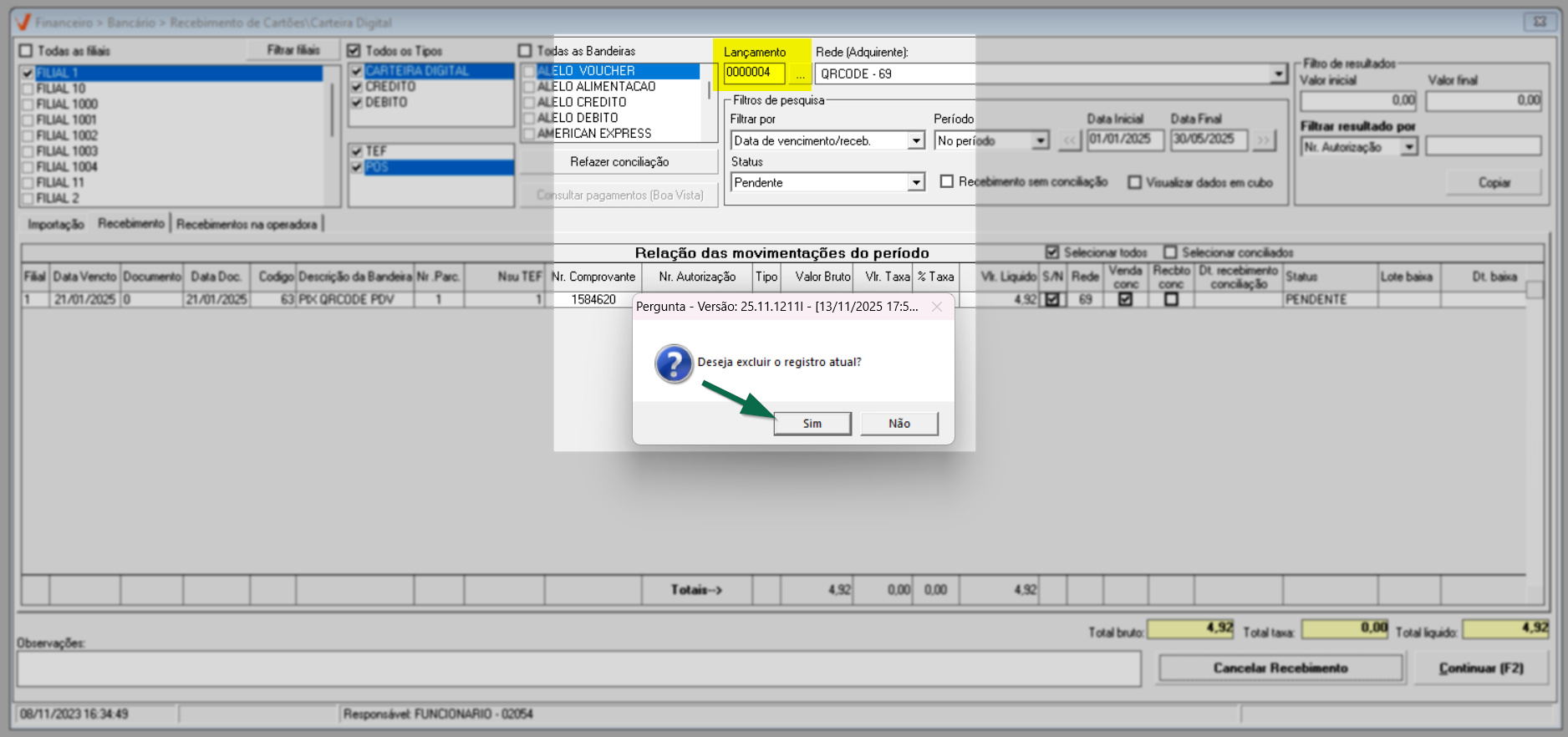Click the application logo in title bar

click(23, 22)
